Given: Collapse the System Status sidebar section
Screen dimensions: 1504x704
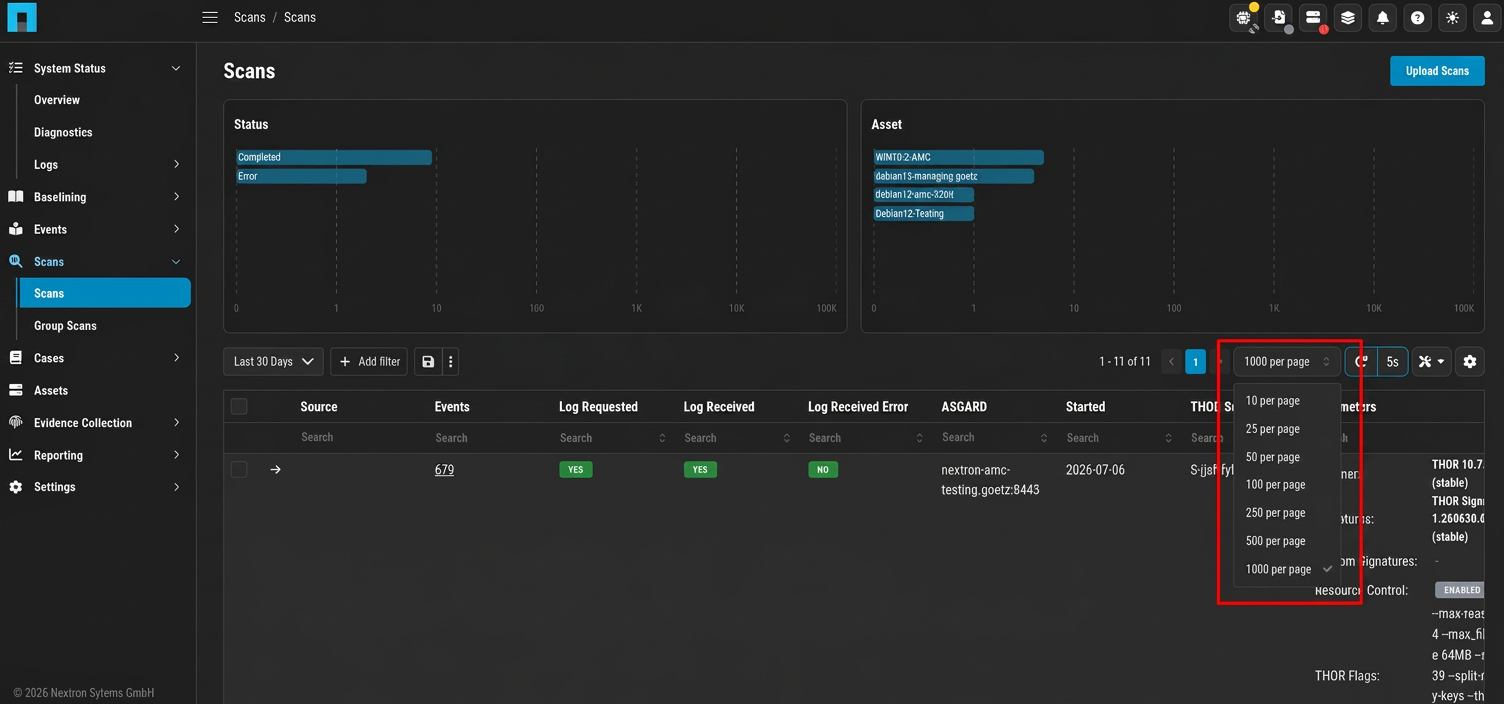Looking at the screenshot, I should tap(176, 68).
